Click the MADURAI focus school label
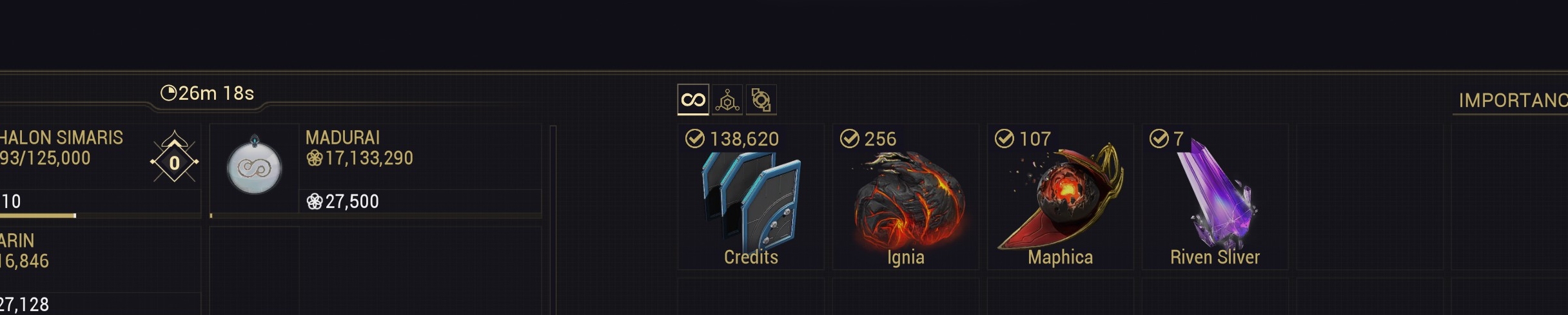The width and height of the screenshot is (1568, 315). pos(342,137)
